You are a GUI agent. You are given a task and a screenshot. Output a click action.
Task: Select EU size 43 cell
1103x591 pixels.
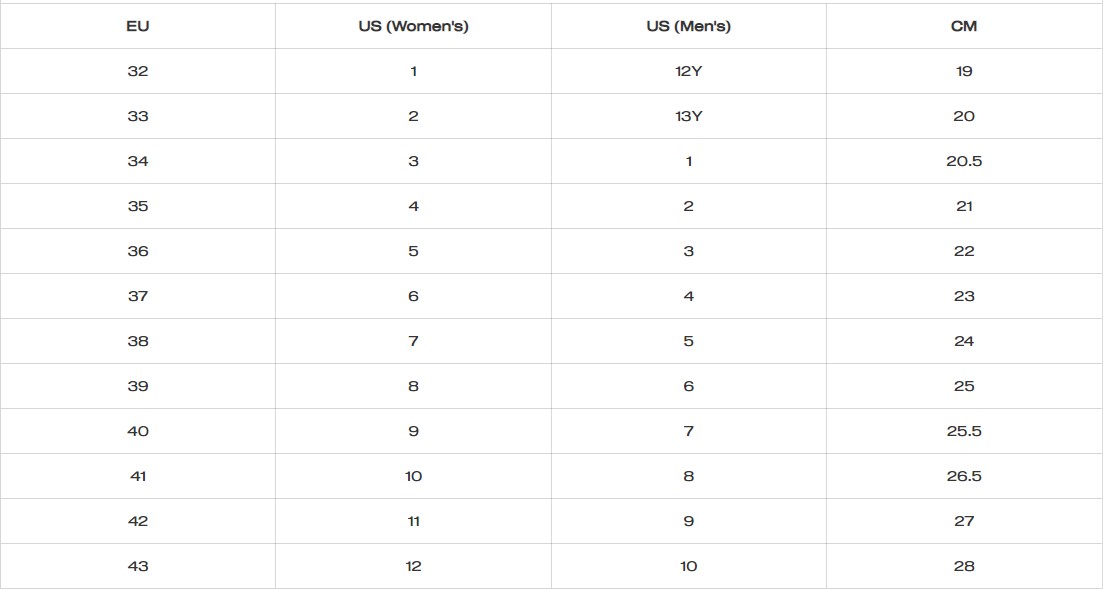pyautogui.click(x=138, y=566)
